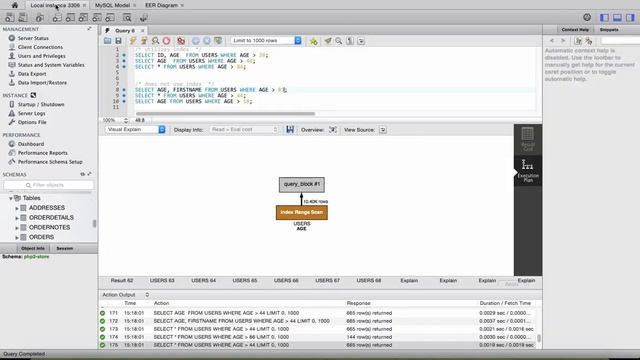
Task: Select the Index Range Scan node
Action: 302,212
